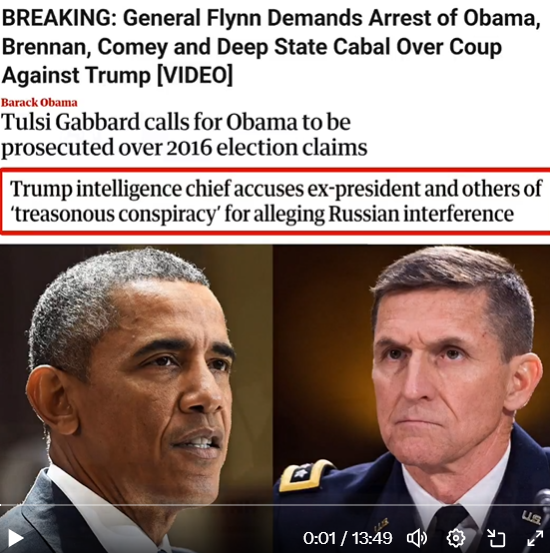Viewport: 550px width, 553px height.
Task: Start video playback with the play button
Action: (x=15, y=539)
